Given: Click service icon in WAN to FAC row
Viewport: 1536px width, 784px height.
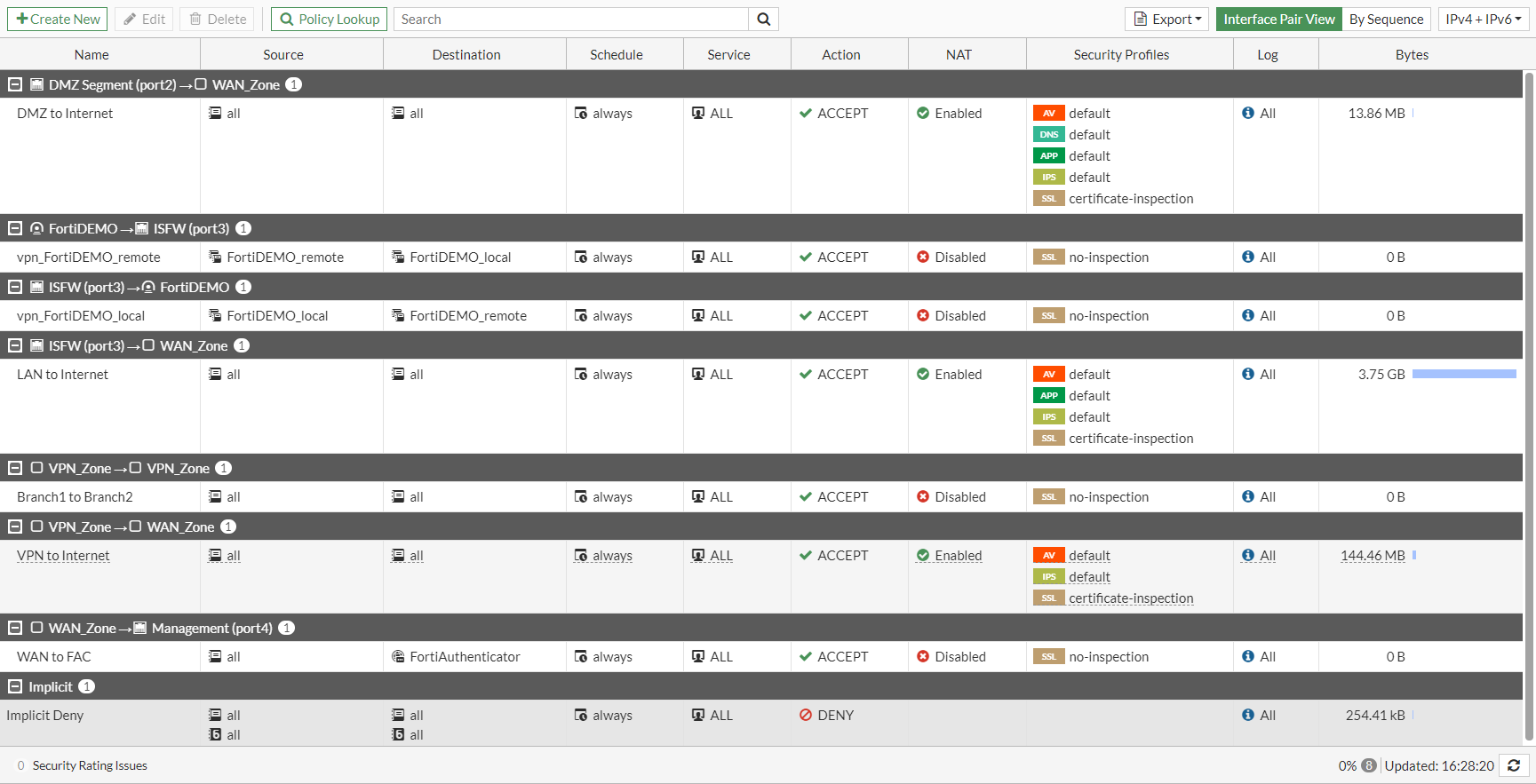Looking at the screenshot, I should (x=698, y=657).
